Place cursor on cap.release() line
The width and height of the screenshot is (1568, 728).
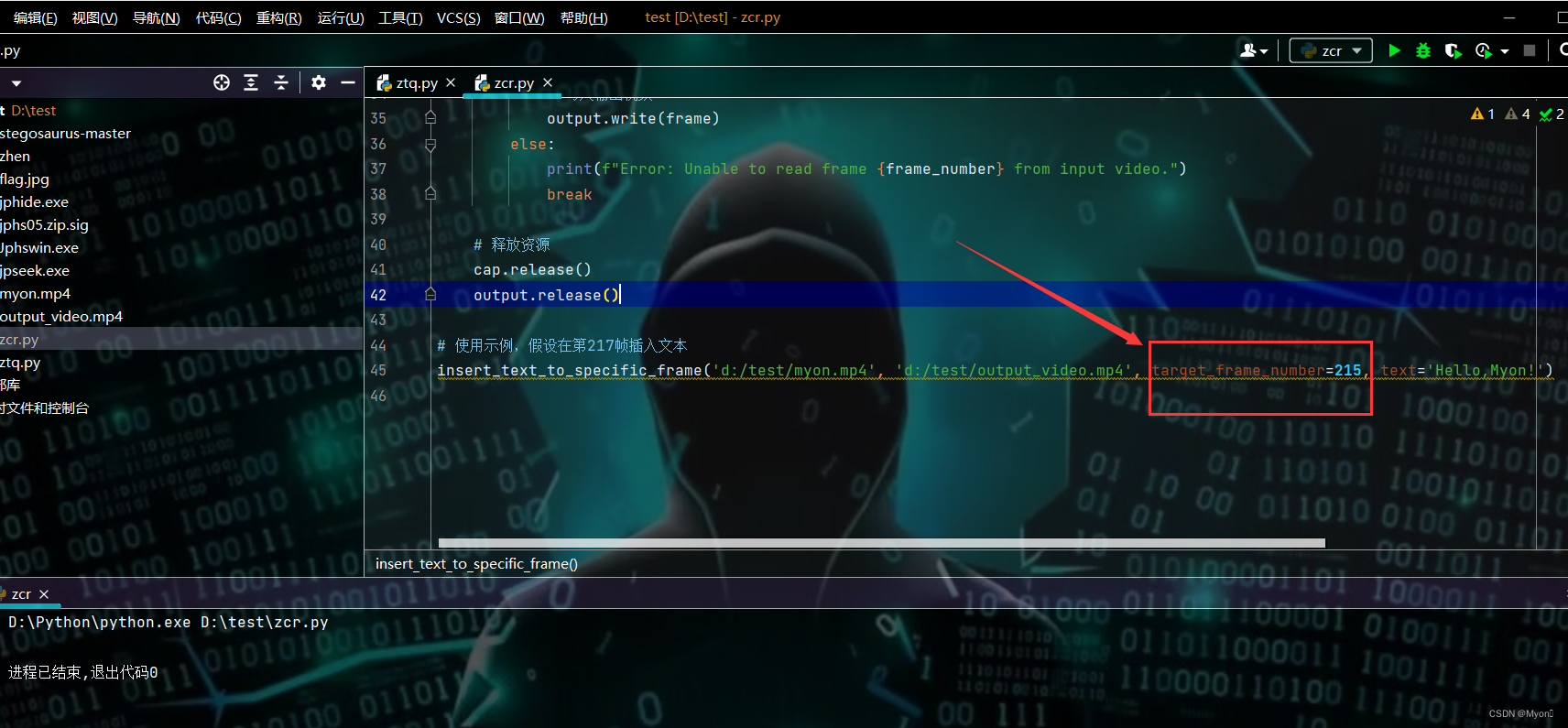532,269
